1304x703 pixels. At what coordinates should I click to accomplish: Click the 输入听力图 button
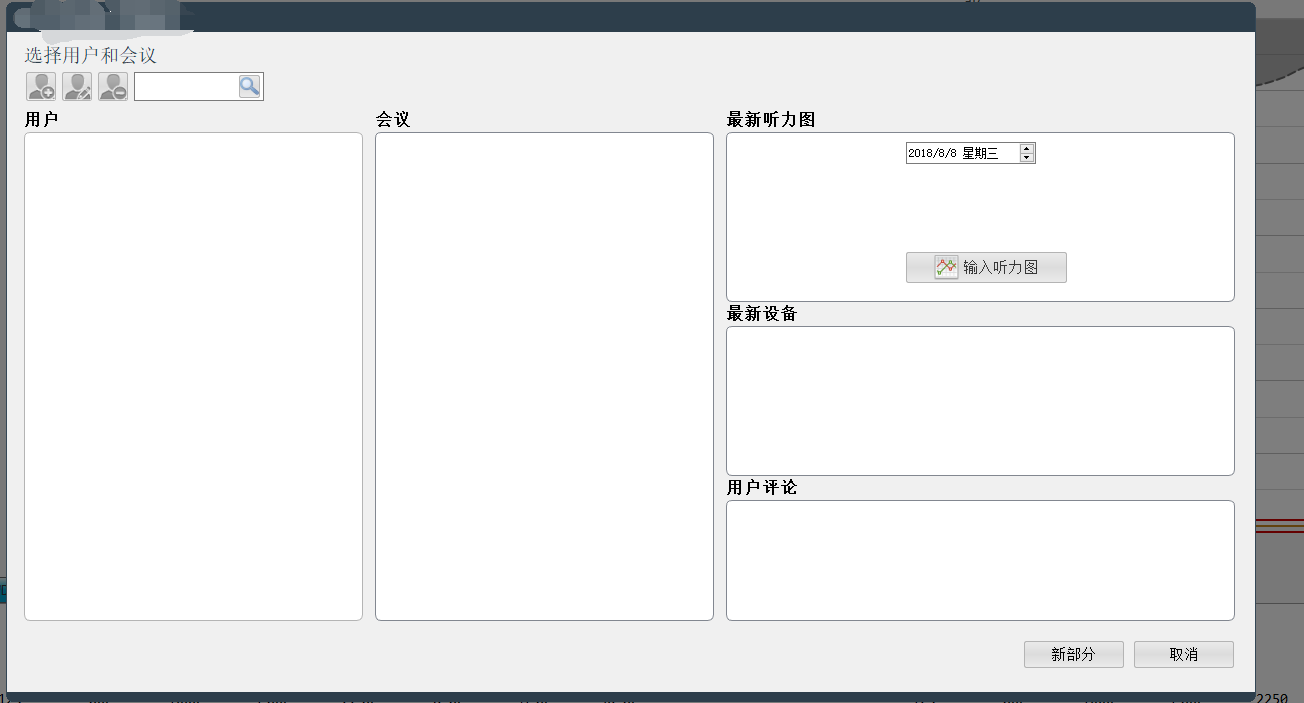point(986,267)
